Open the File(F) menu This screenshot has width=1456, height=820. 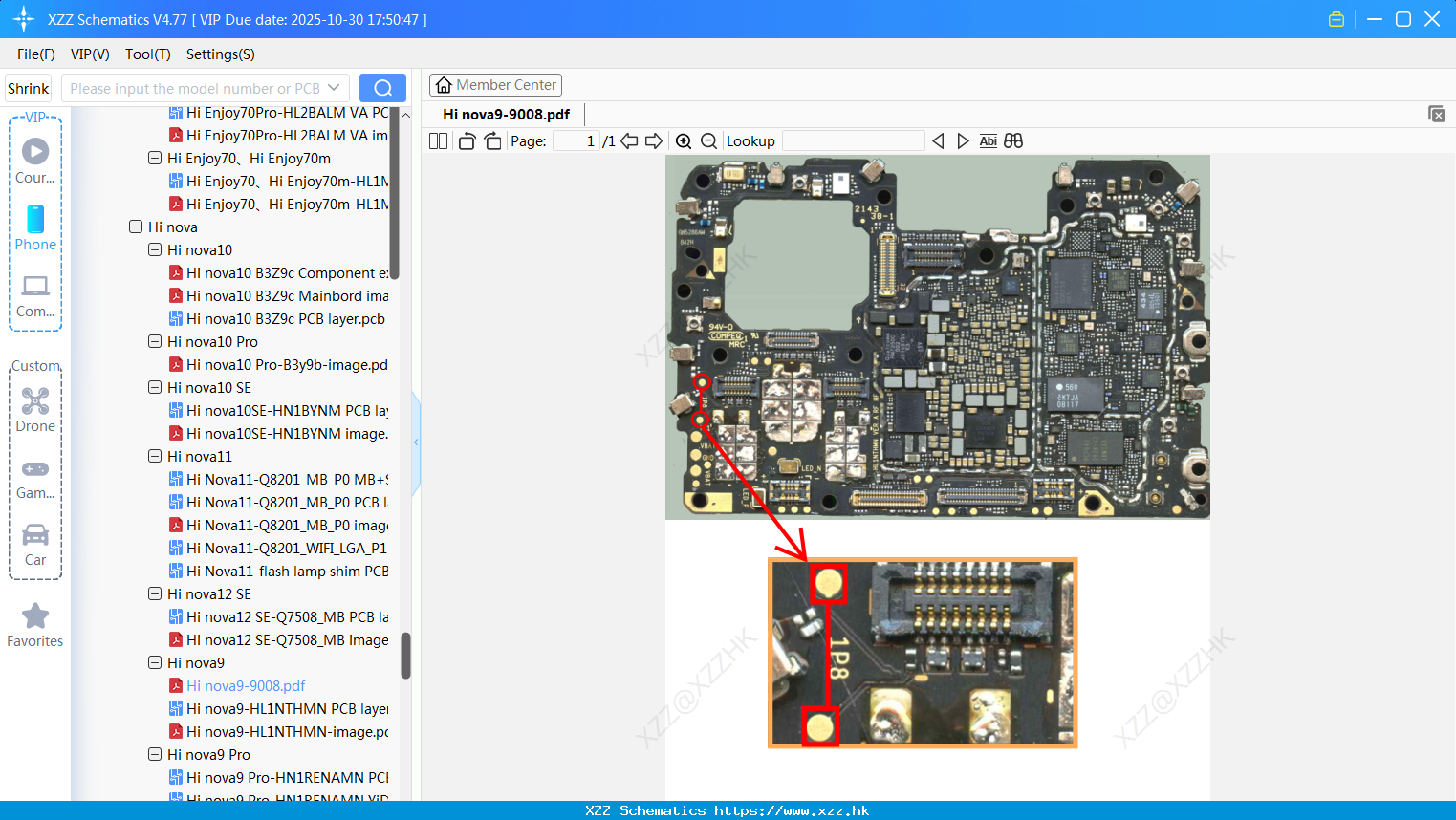point(36,54)
